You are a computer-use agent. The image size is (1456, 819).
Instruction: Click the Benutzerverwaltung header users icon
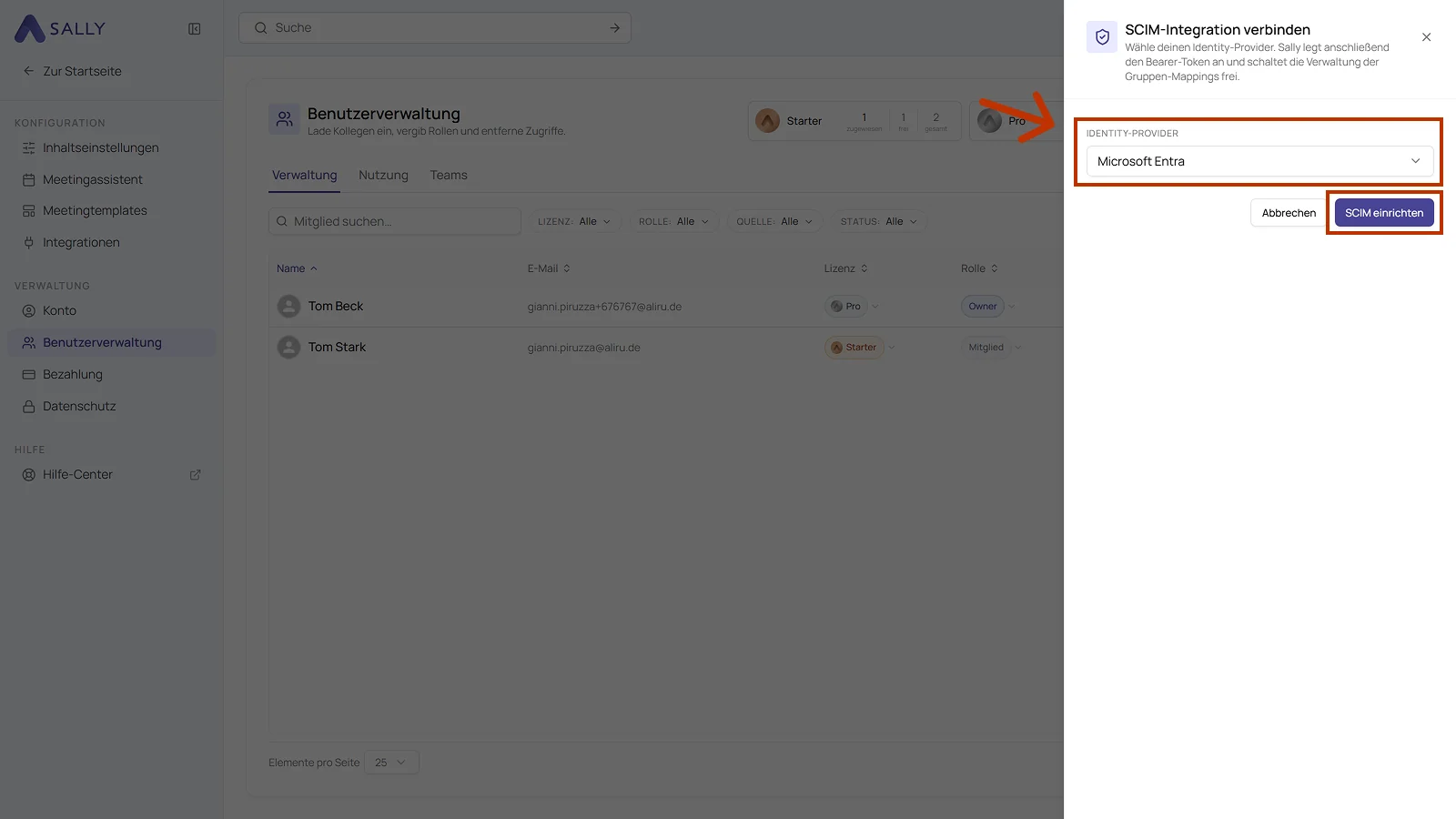click(x=285, y=119)
